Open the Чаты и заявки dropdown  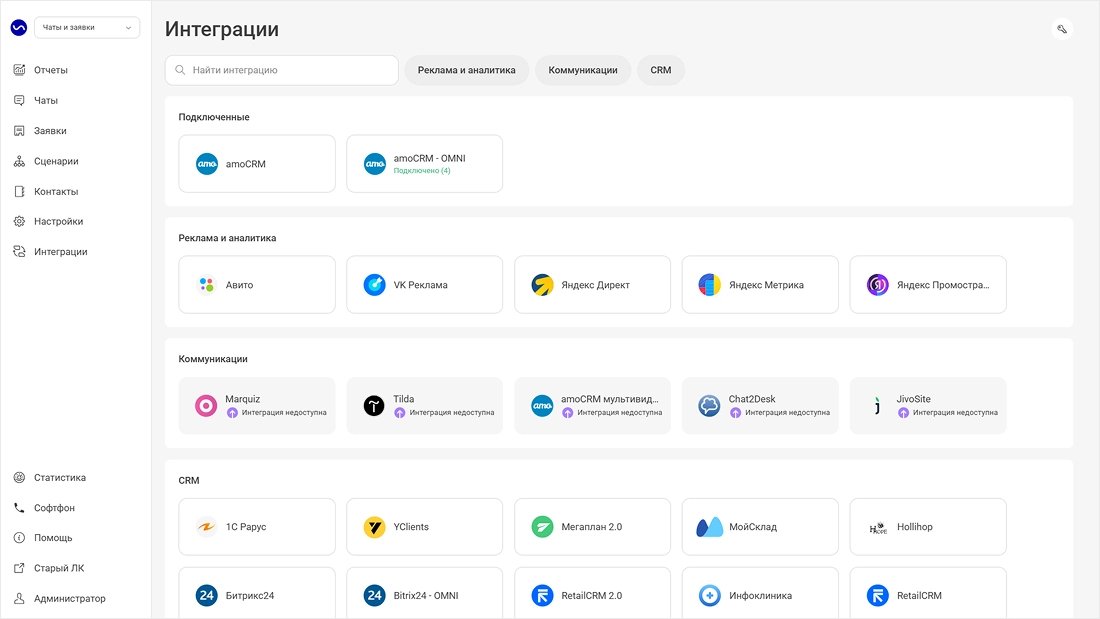coord(87,27)
